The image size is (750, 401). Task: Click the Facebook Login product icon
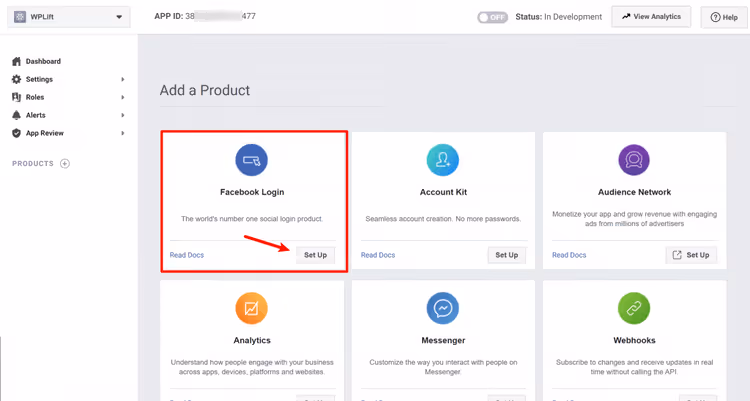pyautogui.click(x=252, y=160)
